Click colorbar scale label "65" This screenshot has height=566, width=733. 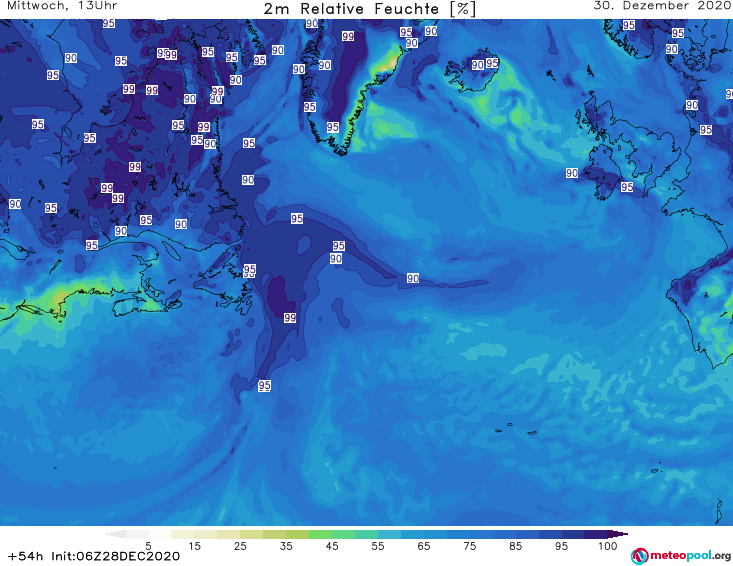[424, 546]
